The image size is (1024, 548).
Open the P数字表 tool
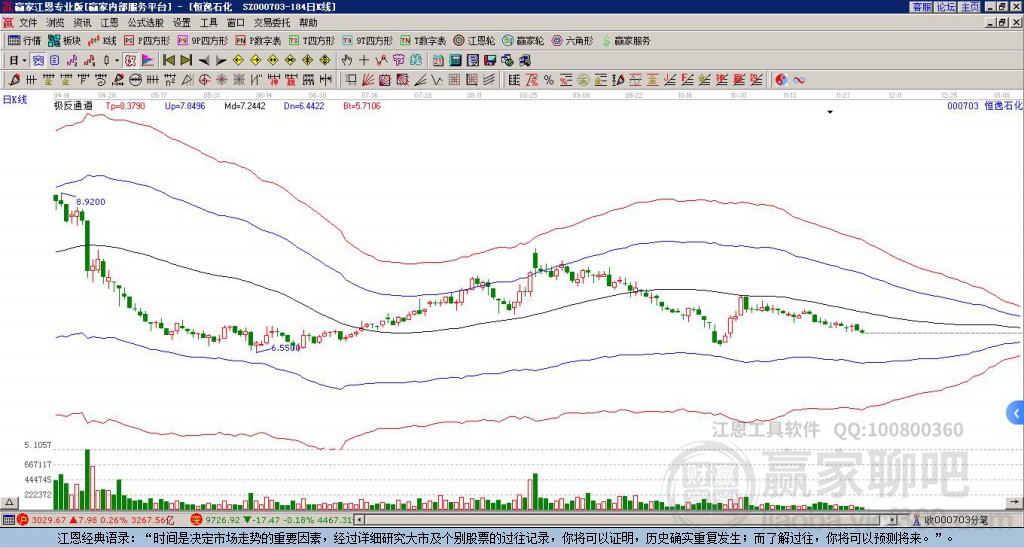(258, 40)
